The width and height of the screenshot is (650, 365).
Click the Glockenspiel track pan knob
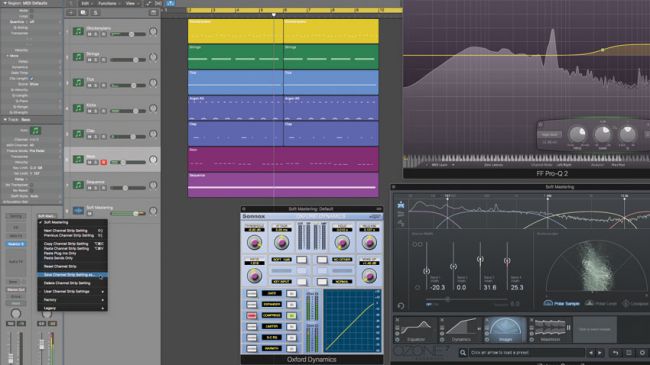coord(153,32)
